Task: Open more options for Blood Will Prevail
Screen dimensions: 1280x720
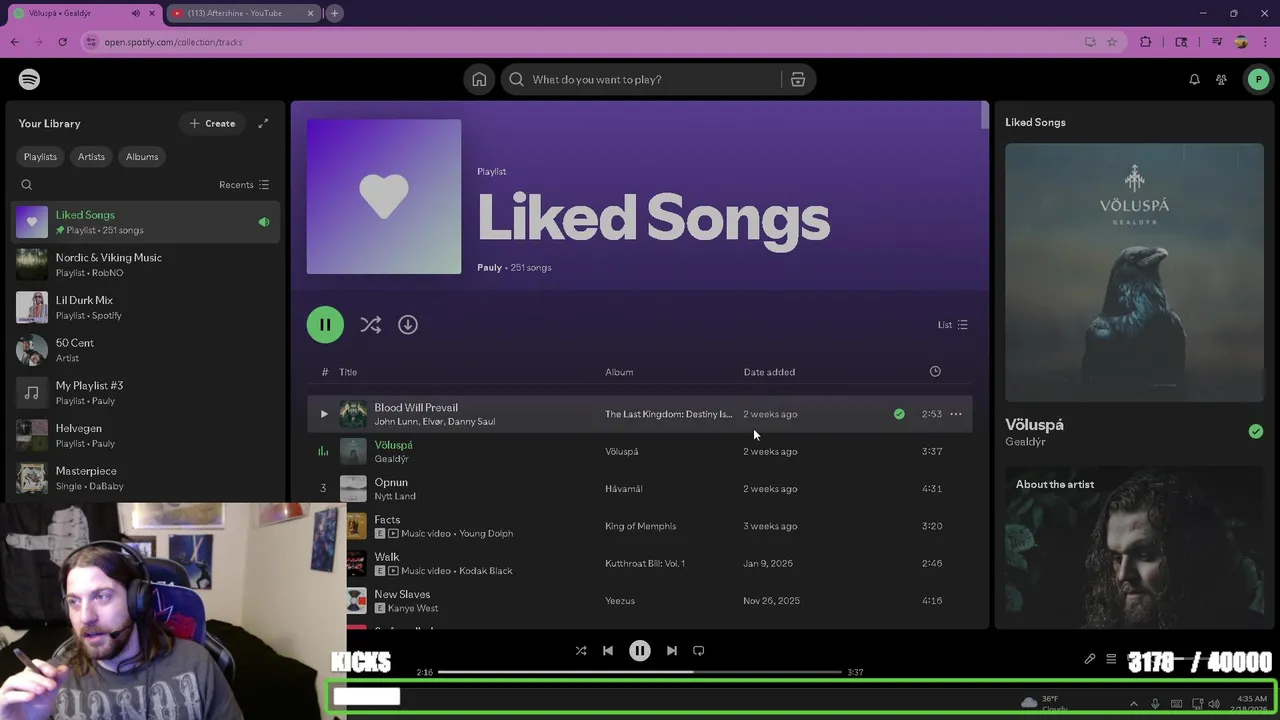Action: pyautogui.click(x=956, y=414)
